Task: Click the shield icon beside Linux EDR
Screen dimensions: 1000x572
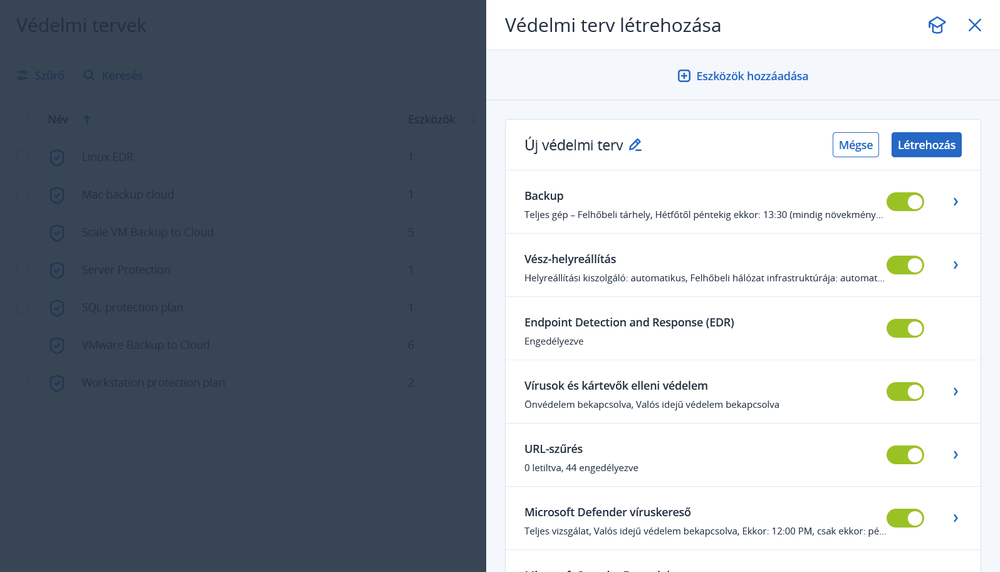Action: pyautogui.click(x=57, y=157)
